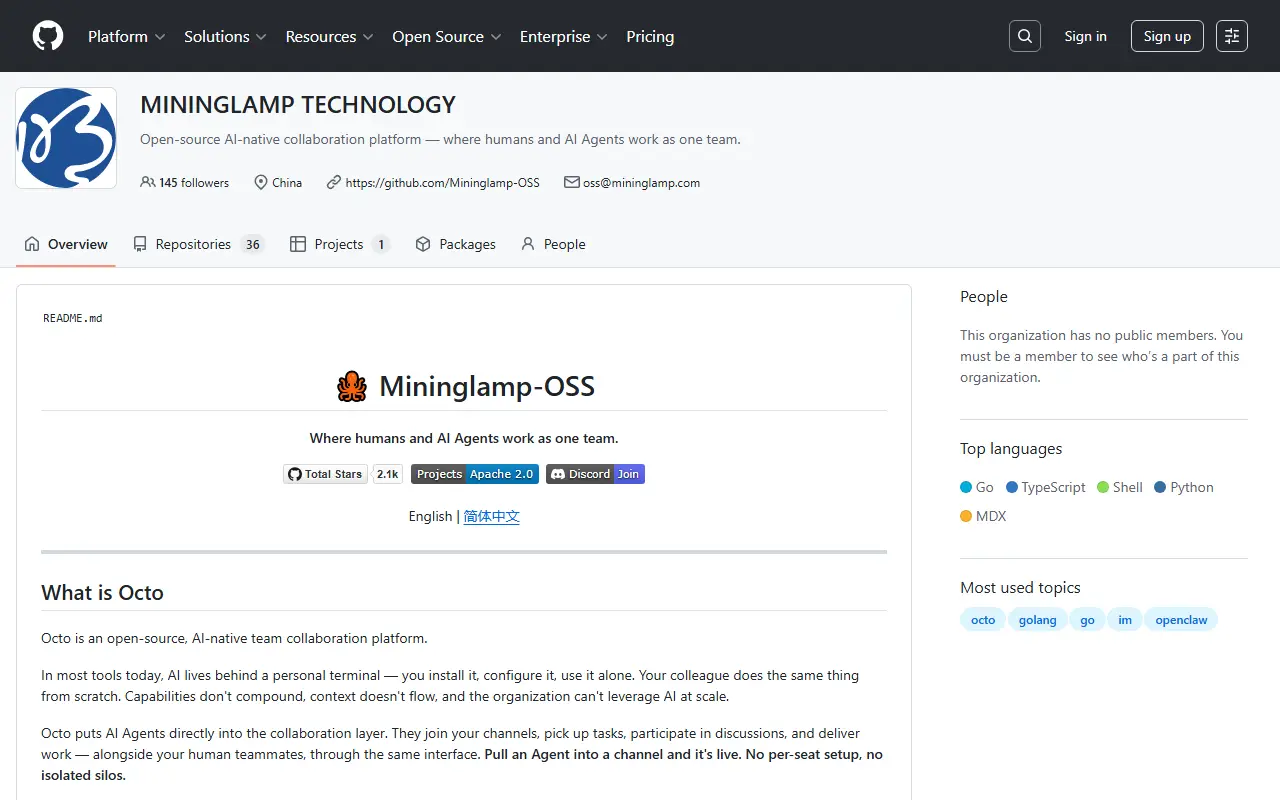Expand the Solutions dropdown
Screen dimensions: 1280x800
click(x=225, y=36)
